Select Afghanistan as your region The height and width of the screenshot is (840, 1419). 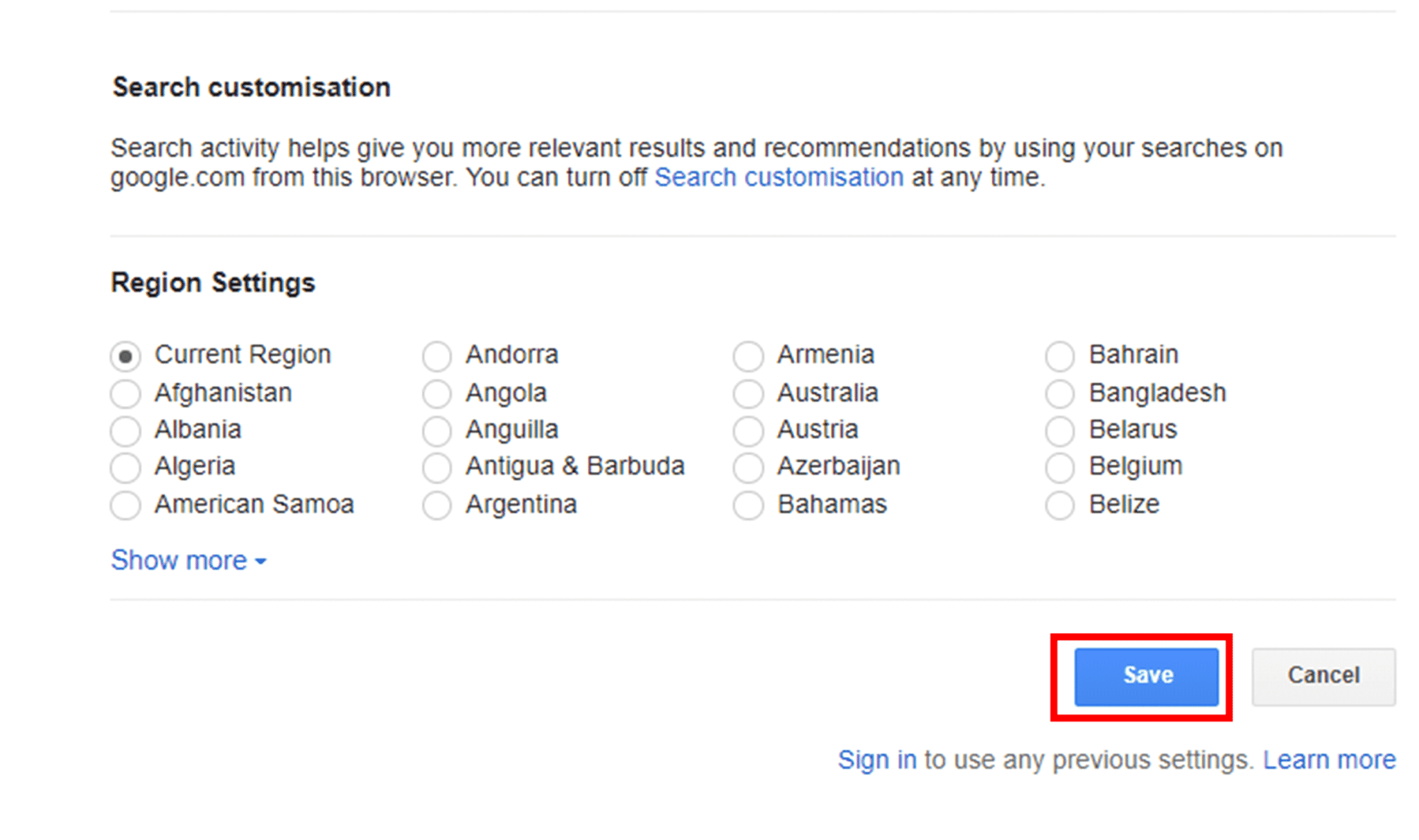click(x=125, y=393)
